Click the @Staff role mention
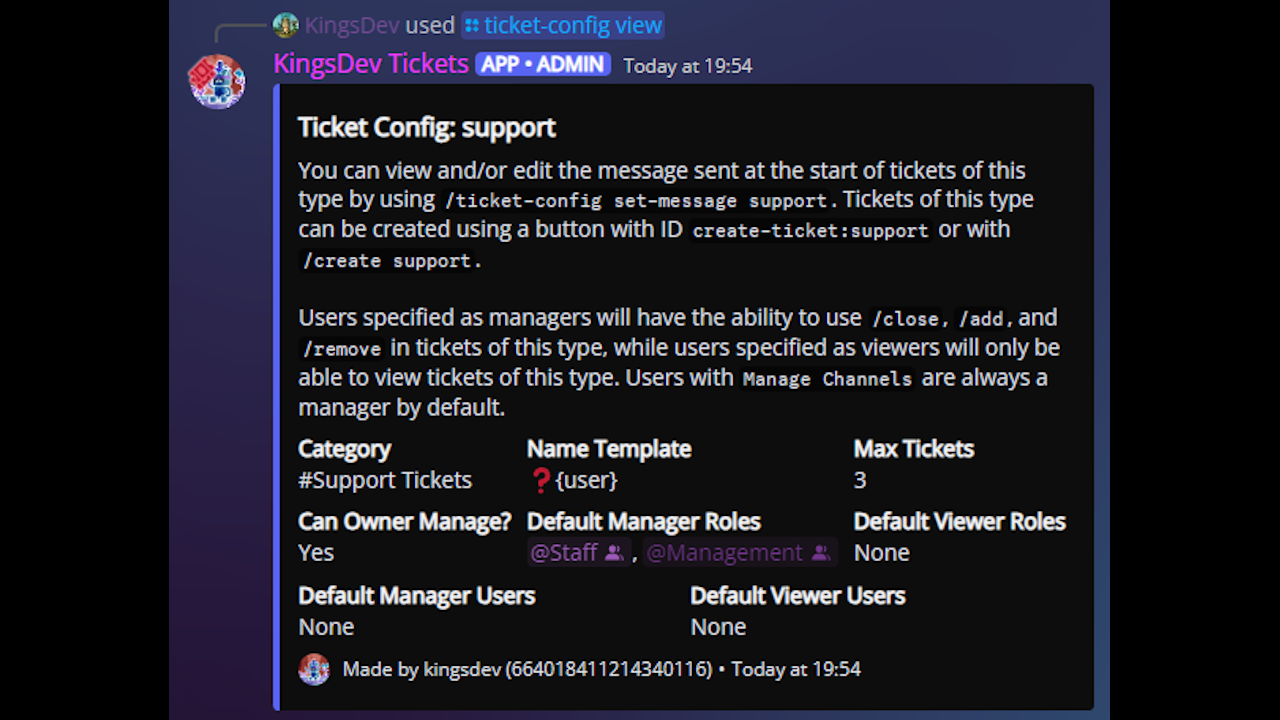1280x720 pixels. click(x=564, y=553)
